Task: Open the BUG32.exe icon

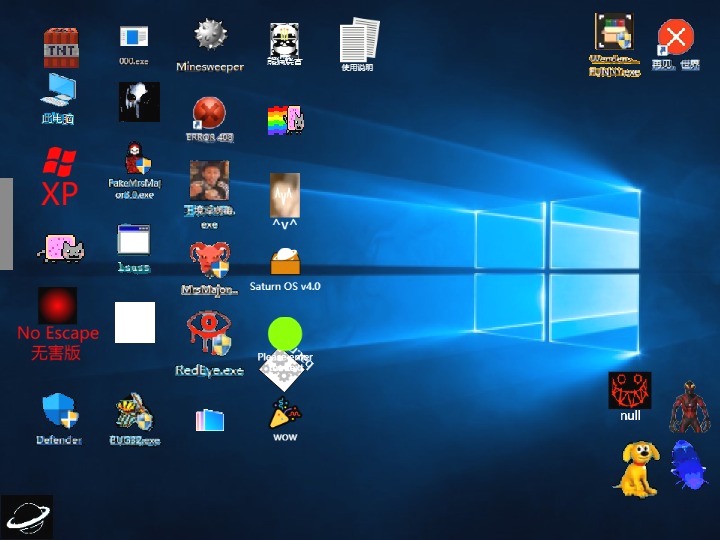Action: click(x=135, y=419)
